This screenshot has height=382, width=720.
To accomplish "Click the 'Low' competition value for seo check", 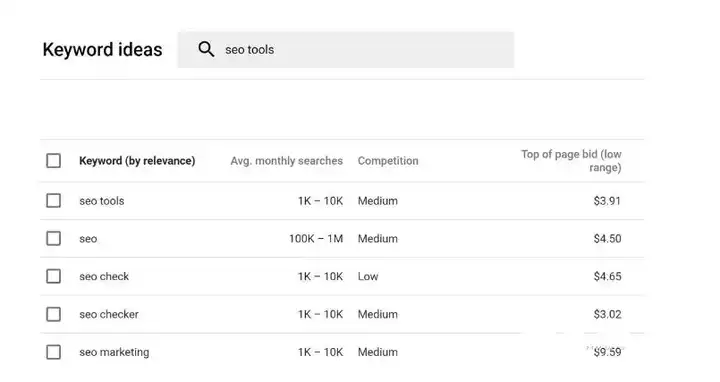I will [368, 276].
